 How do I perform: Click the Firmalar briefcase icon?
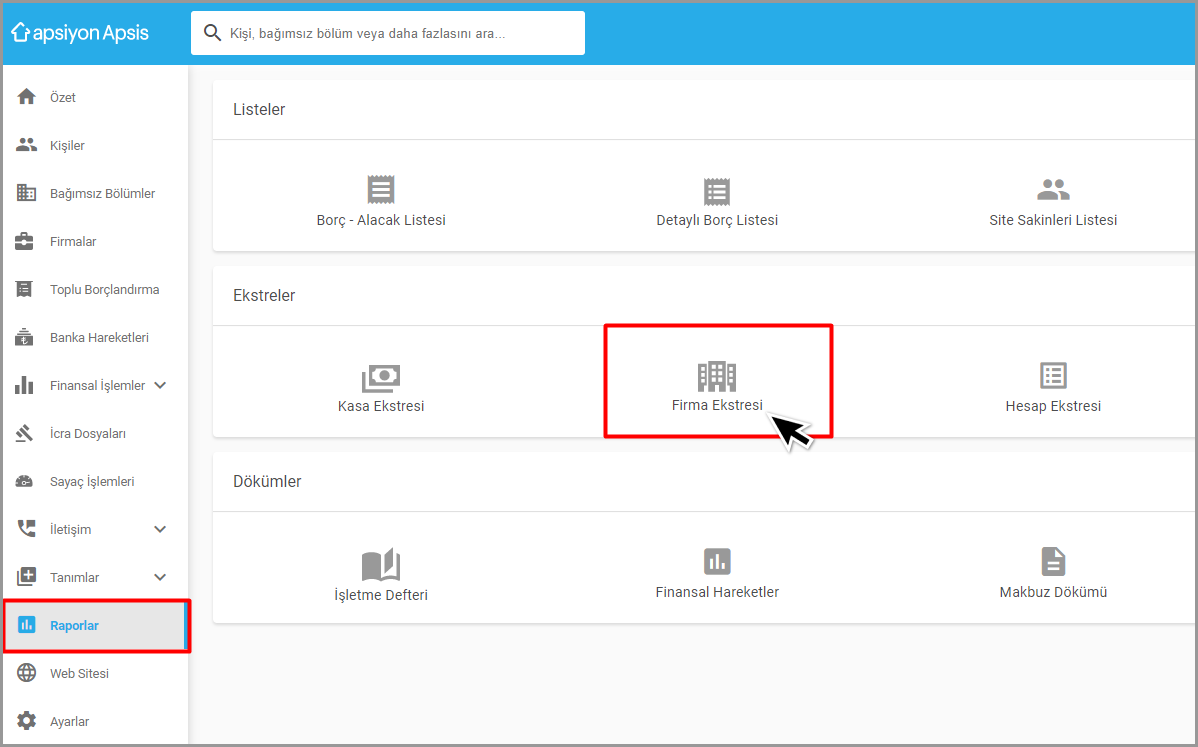24,241
